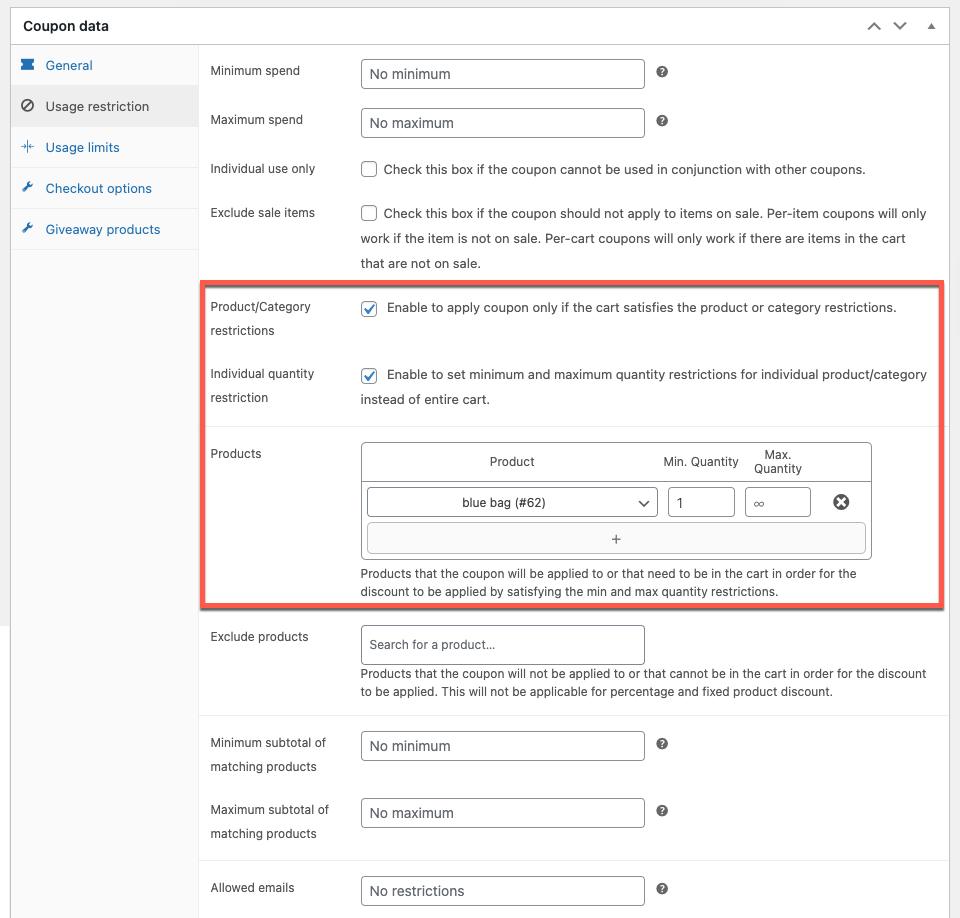The height and width of the screenshot is (918, 960).
Task: Click the Exclude products label
Action: [x=260, y=637]
